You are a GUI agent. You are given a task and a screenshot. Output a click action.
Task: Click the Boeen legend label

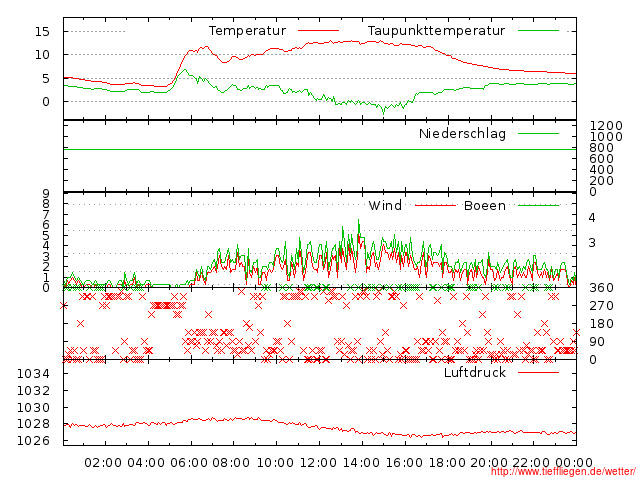(485, 205)
